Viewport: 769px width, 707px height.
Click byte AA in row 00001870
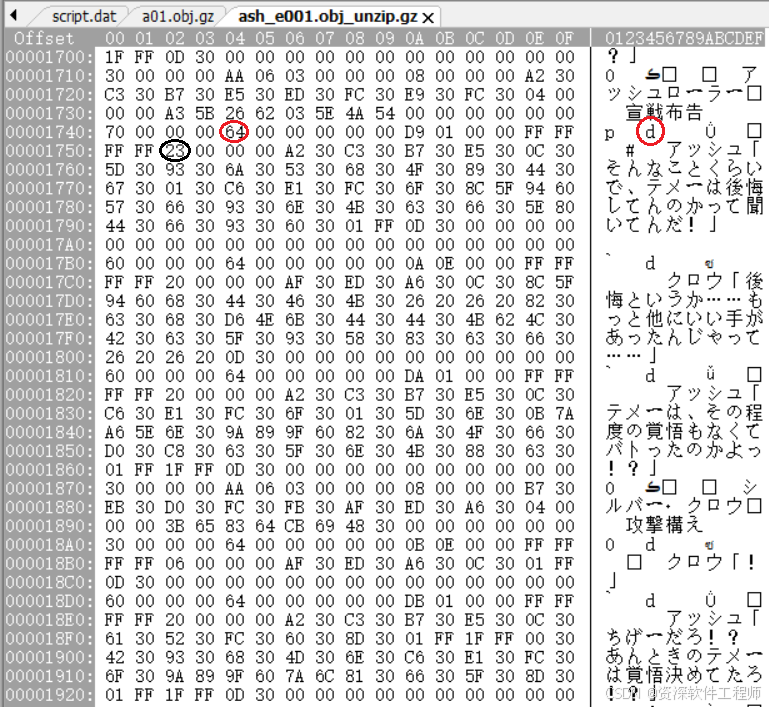coord(234,488)
